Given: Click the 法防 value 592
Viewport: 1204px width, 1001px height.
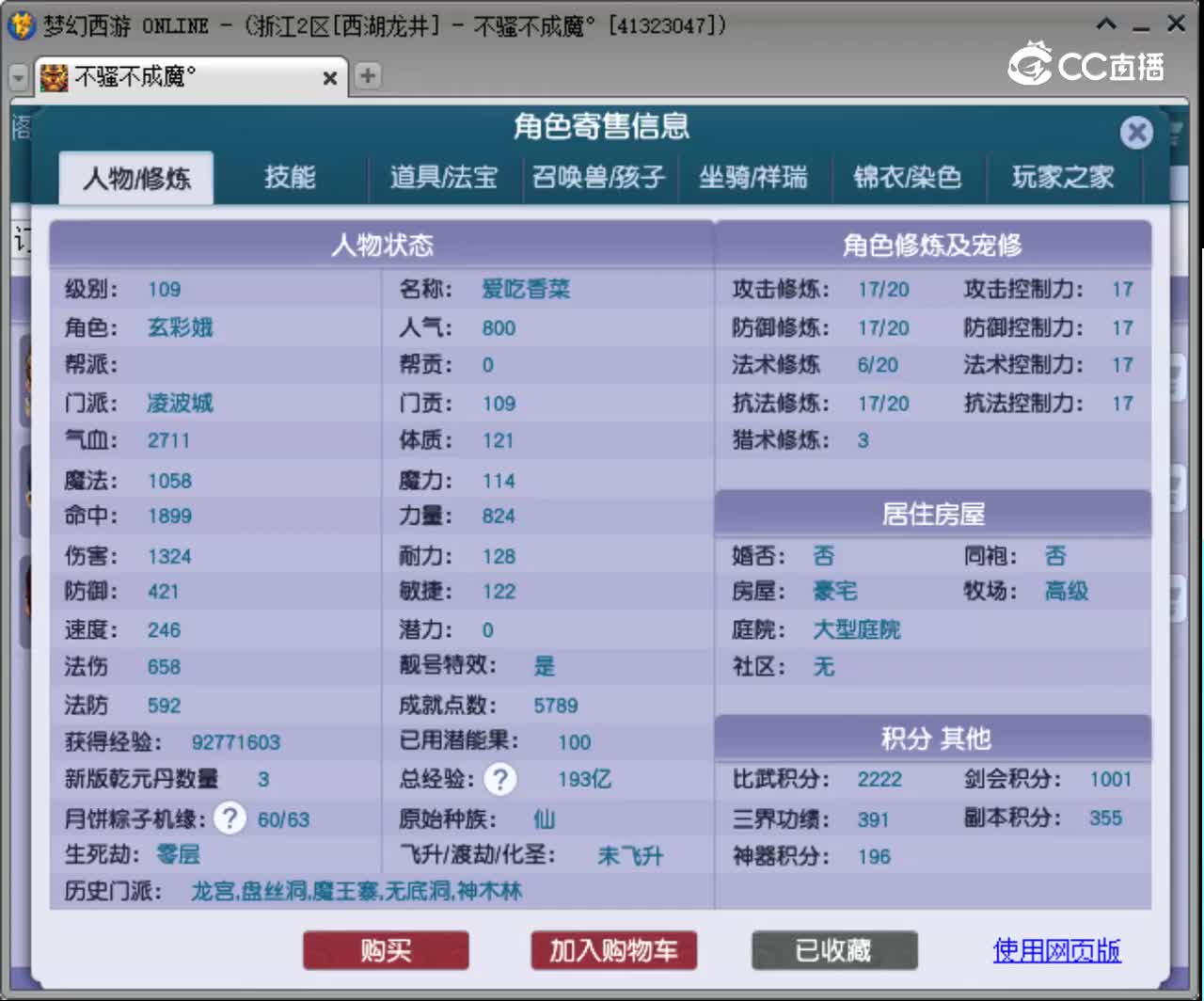Looking at the screenshot, I should click(164, 706).
